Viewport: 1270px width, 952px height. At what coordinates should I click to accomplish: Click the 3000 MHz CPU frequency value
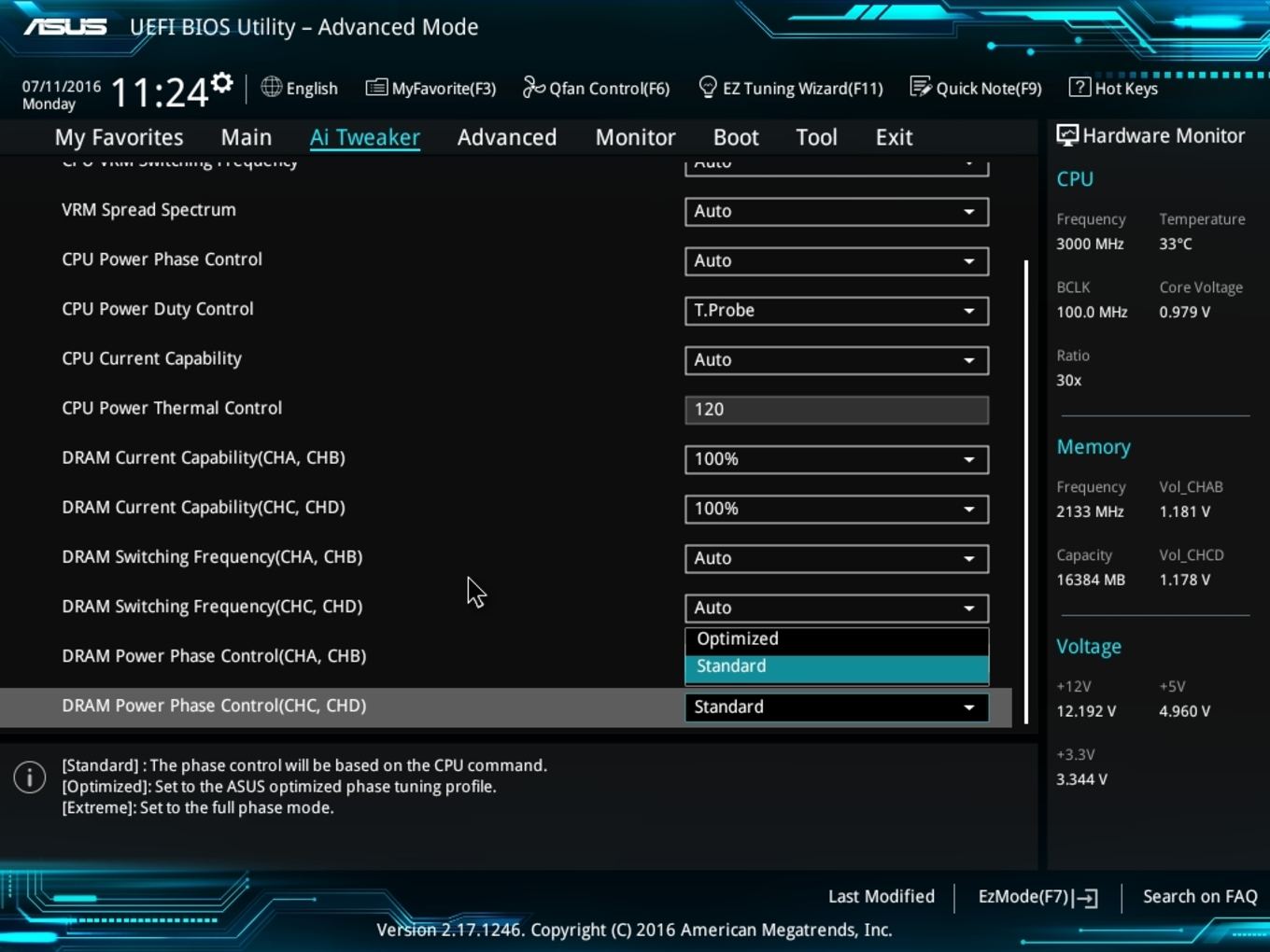tap(1090, 244)
